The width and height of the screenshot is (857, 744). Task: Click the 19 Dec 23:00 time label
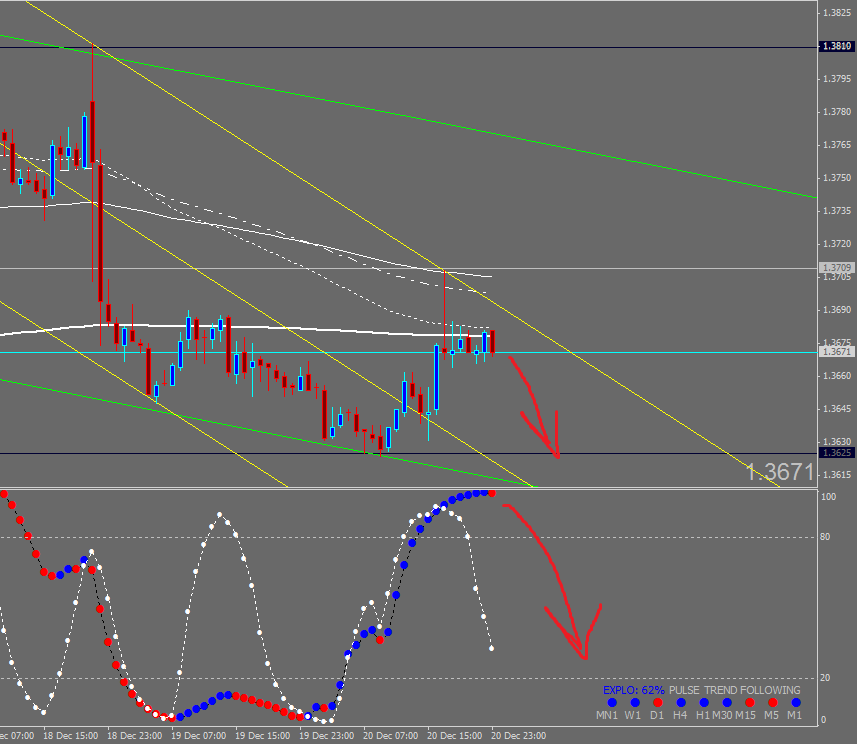(326, 736)
